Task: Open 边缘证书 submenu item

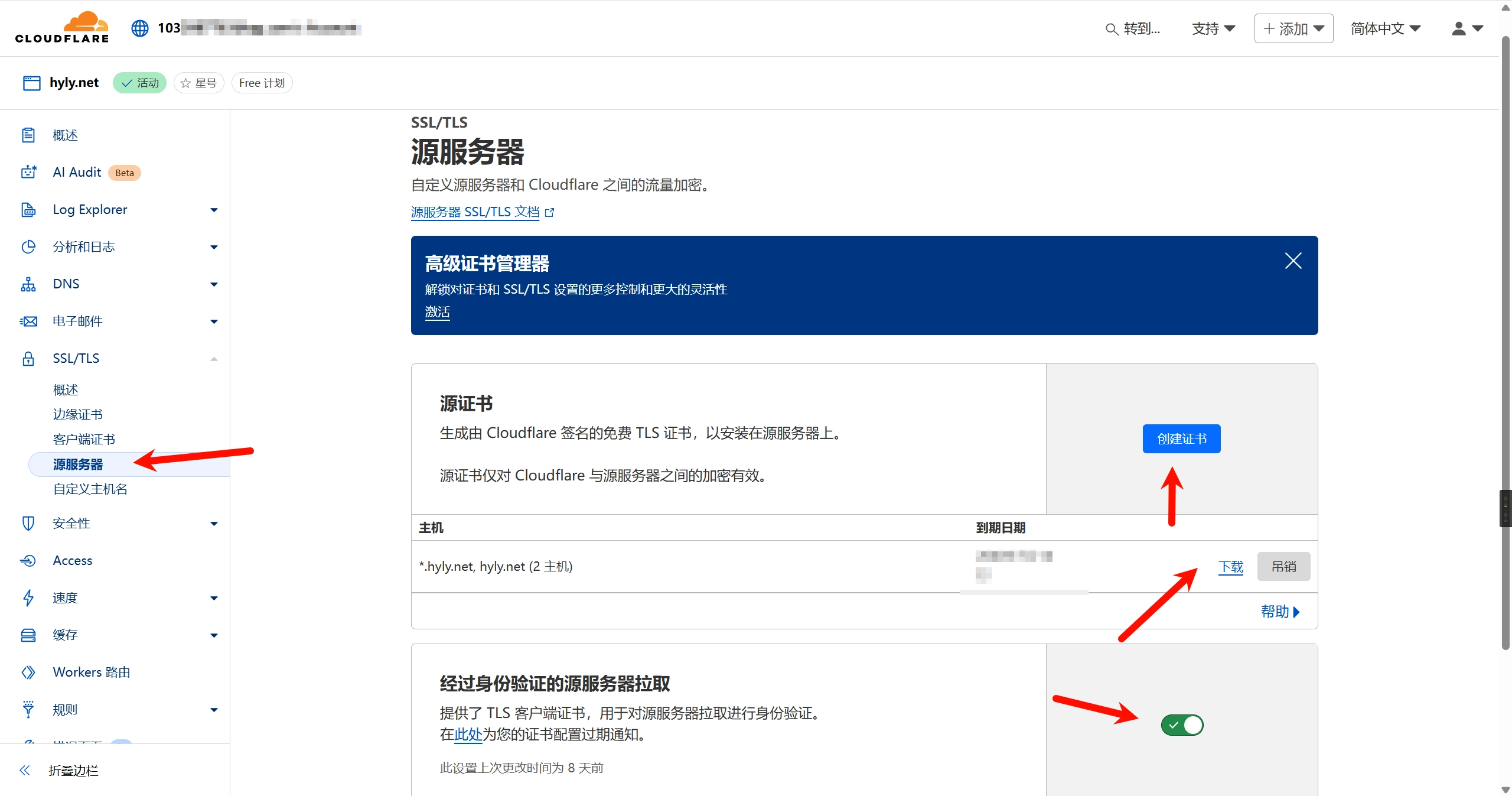Action: point(78,414)
